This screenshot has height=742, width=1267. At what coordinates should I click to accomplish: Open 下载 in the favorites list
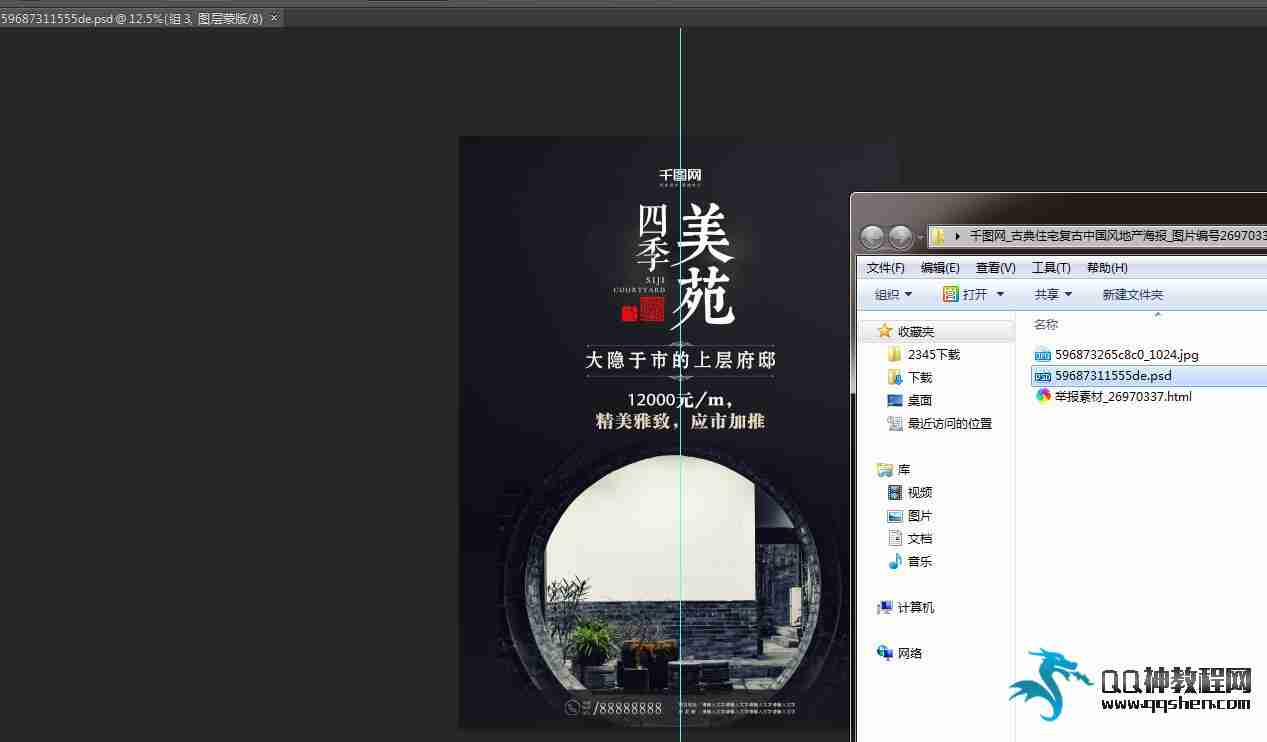tap(920, 377)
